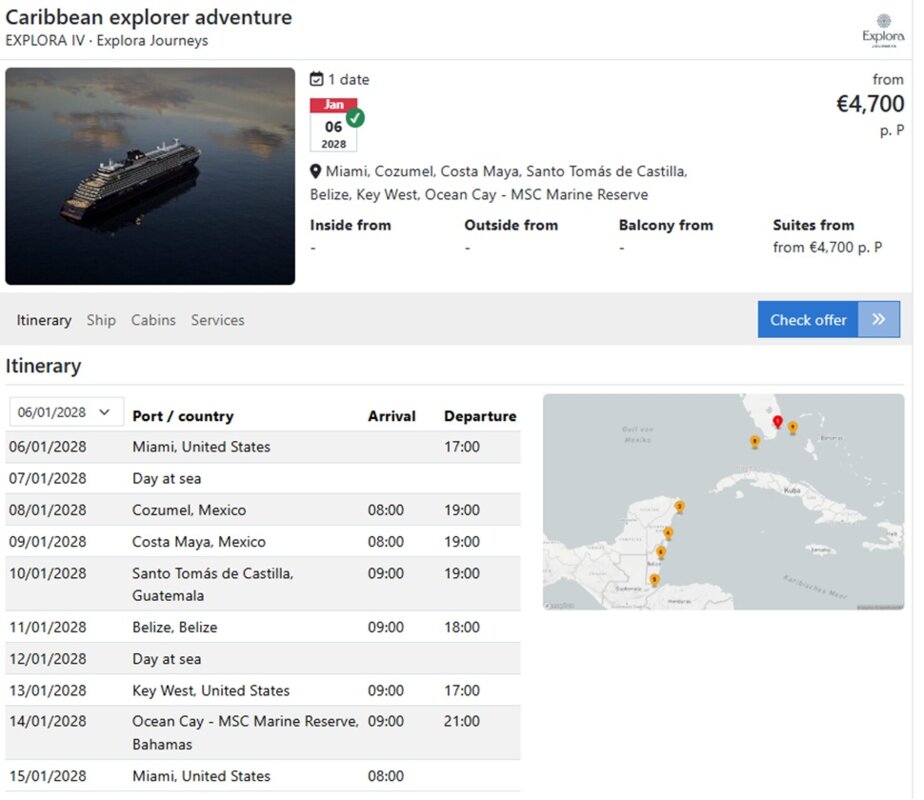Click 'Santo Tomás de Castilla, Guatemala' row
Screen dimensions: 924x800
(263, 584)
